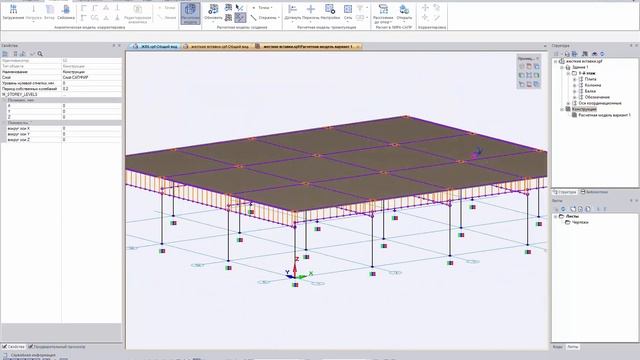The image size is (640, 360).
Task: Click the Период собственных колебаний value field
Action: (x=91, y=89)
